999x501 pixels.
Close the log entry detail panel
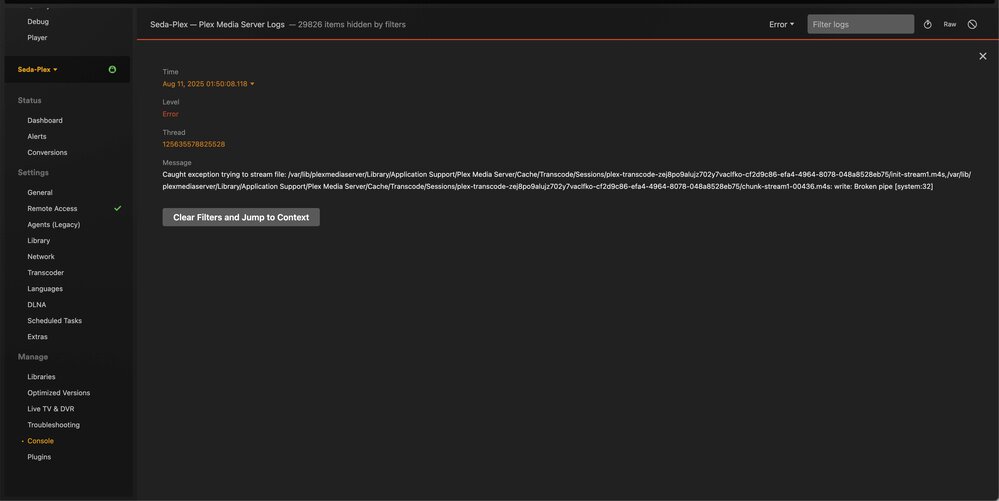pos(982,56)
